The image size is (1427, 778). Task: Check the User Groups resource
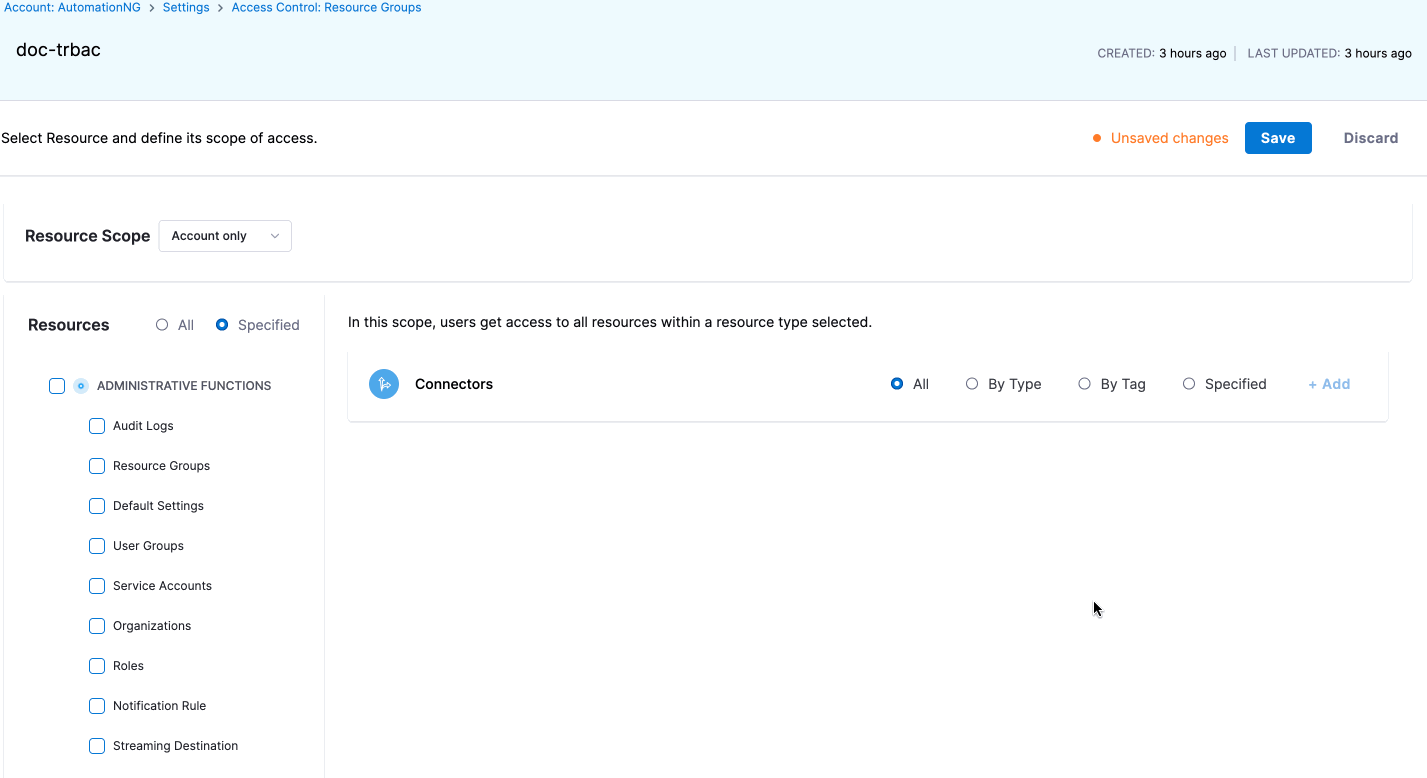tap(97, 546)
